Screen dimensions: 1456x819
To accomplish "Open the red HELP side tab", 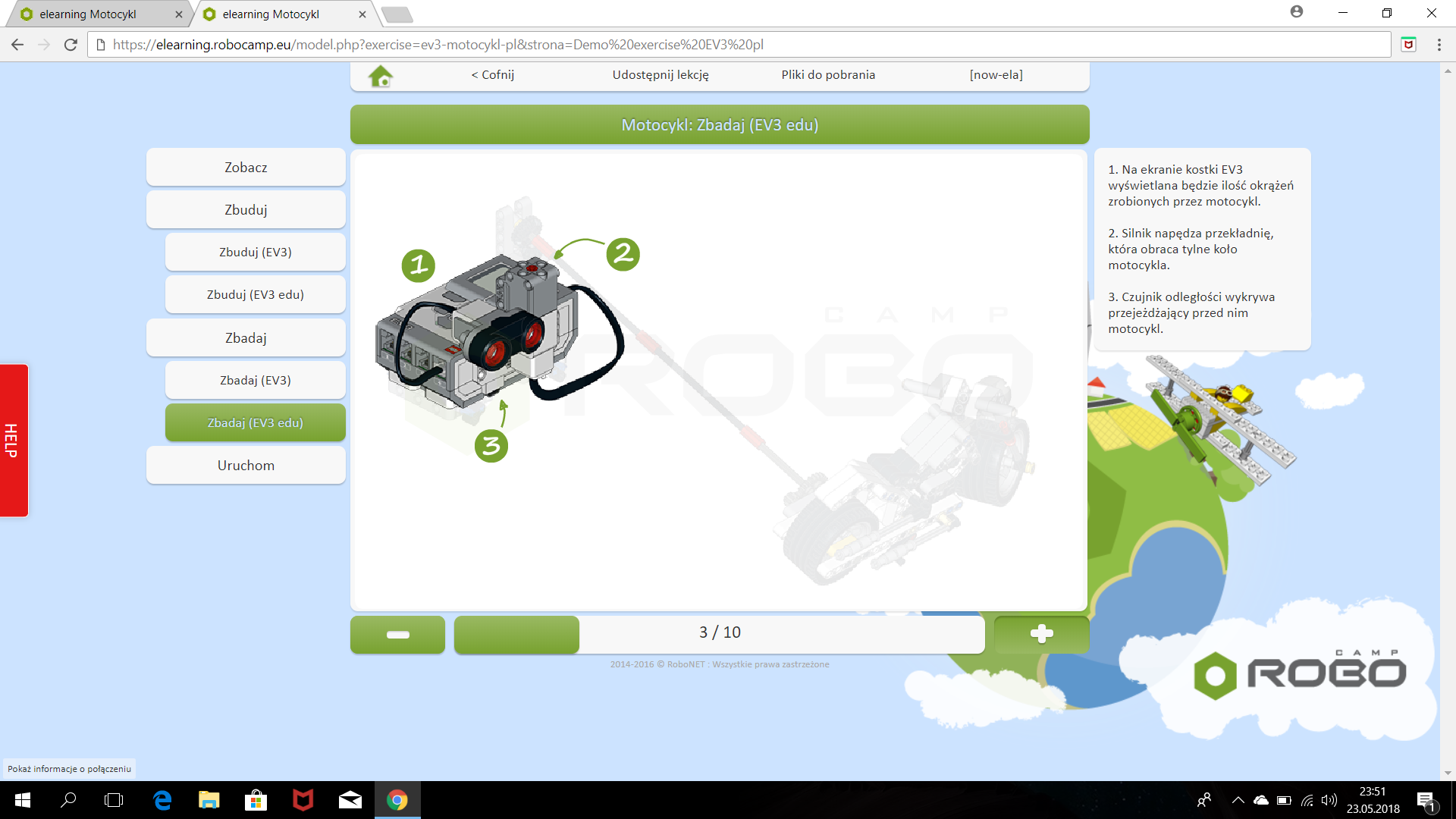I will coord(13,441).
